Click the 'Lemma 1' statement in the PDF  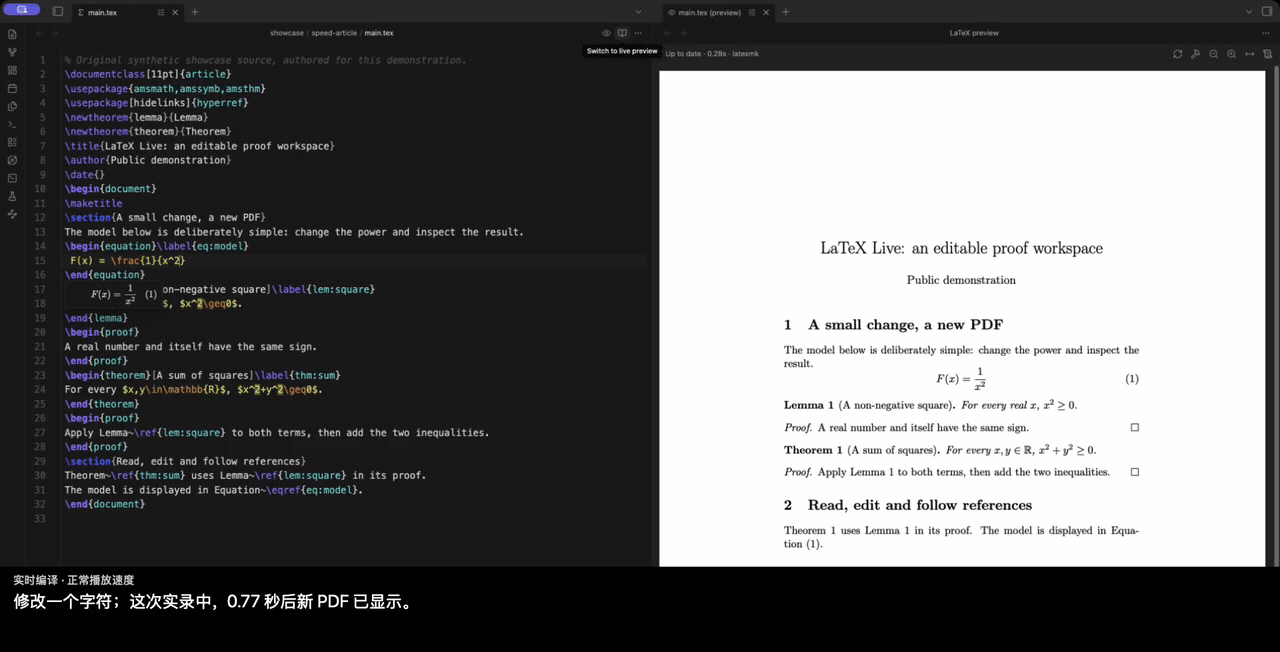click(x=930, y=405)
